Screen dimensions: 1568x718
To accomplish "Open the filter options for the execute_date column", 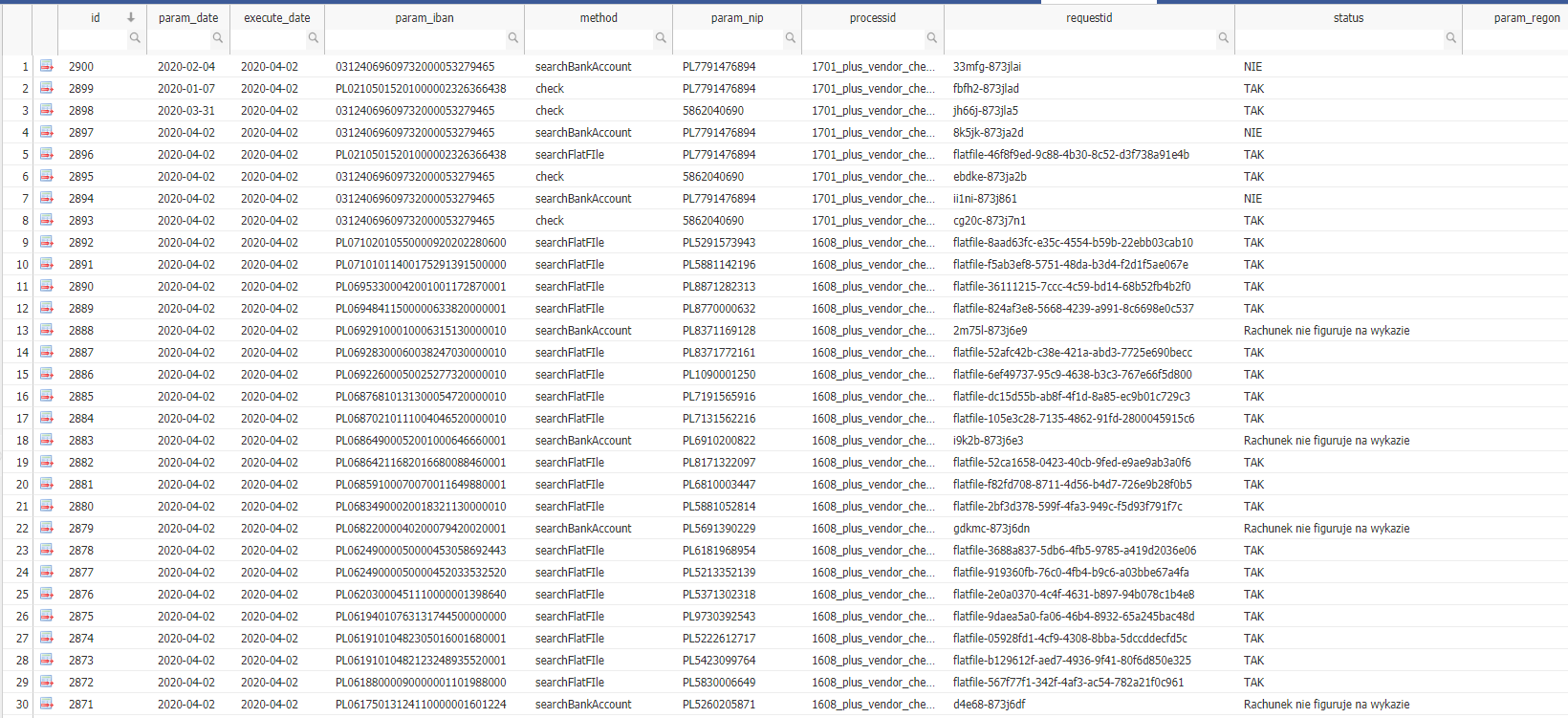I will [313, 38].
